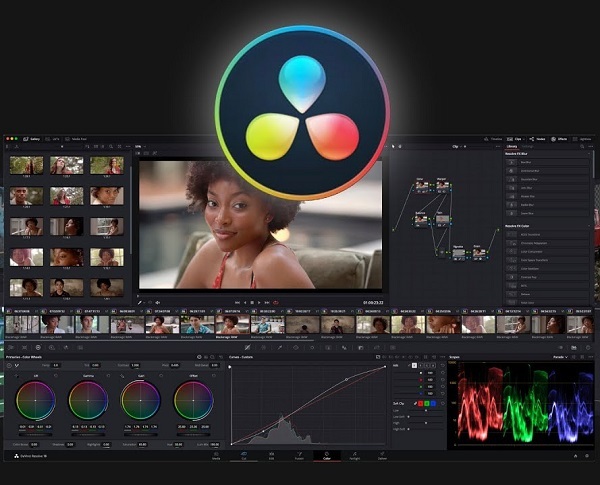Screen dimensions: 600x485
Task: Select the Gaussian Blur effect
Action: (548, 179)
